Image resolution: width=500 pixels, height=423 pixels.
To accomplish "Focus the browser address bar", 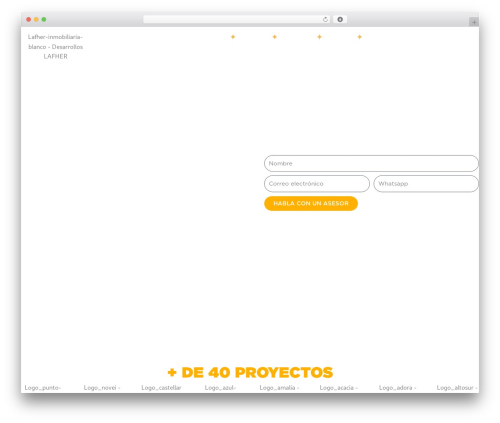I will coord(236,20).
